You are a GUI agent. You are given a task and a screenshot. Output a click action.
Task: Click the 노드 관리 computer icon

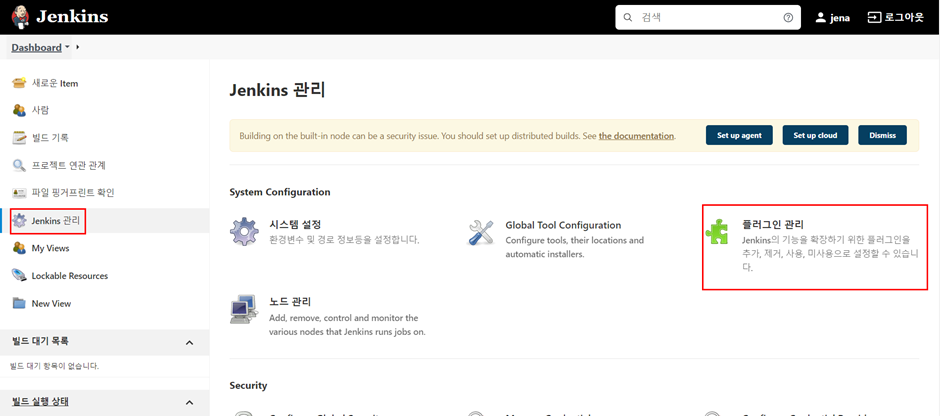pyautogui.click(x=245, y=309)
